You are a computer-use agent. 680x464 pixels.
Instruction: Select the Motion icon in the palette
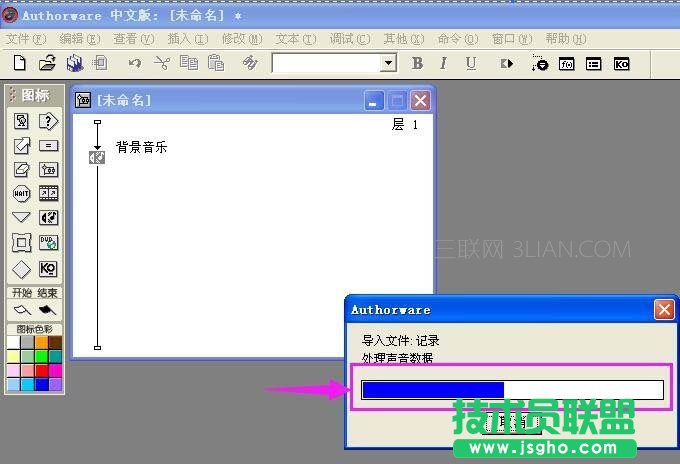pyautogui.click(x=21, y=146)
